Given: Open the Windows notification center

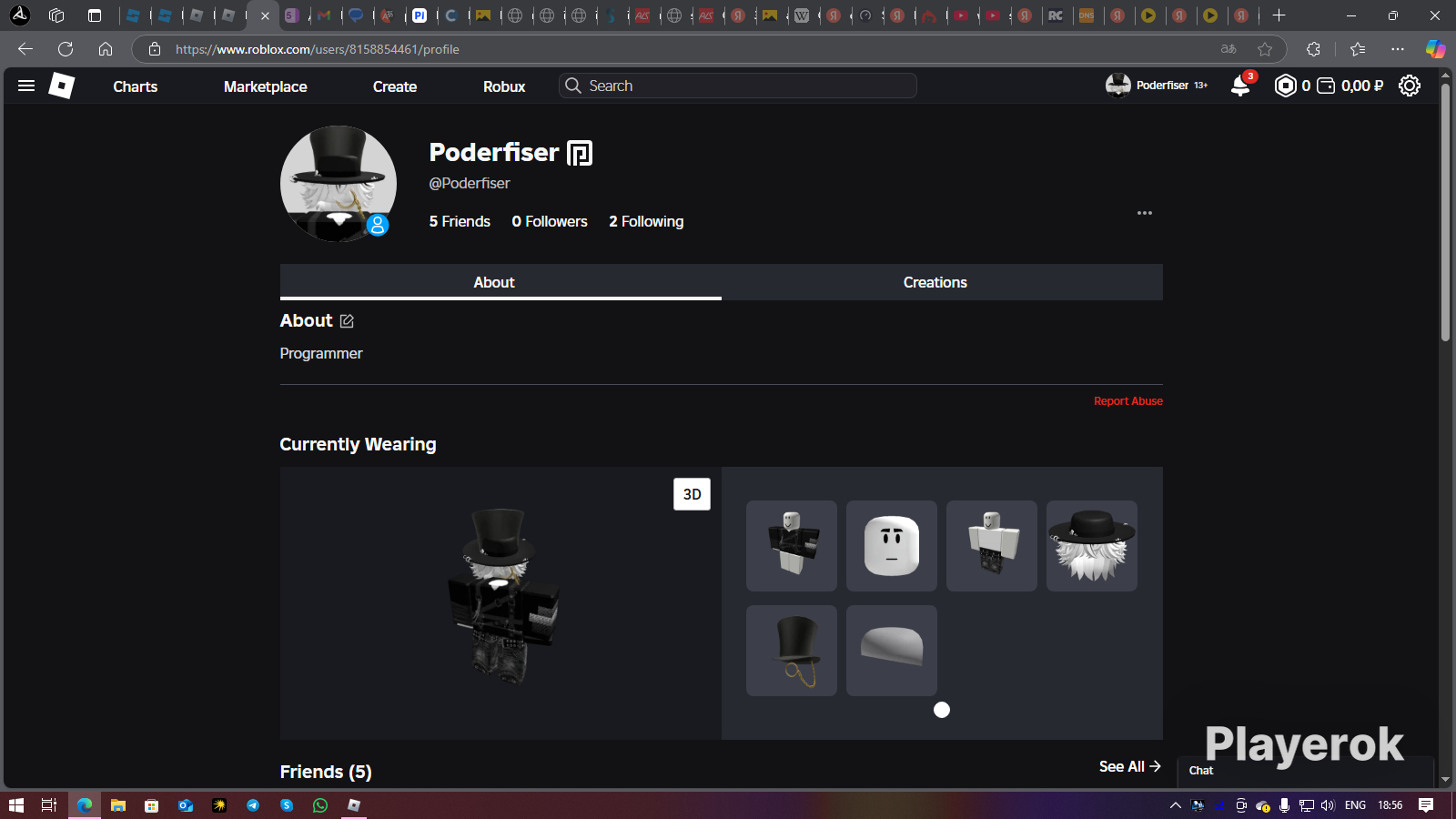Looking at the screenshot, I should 1426,805.
